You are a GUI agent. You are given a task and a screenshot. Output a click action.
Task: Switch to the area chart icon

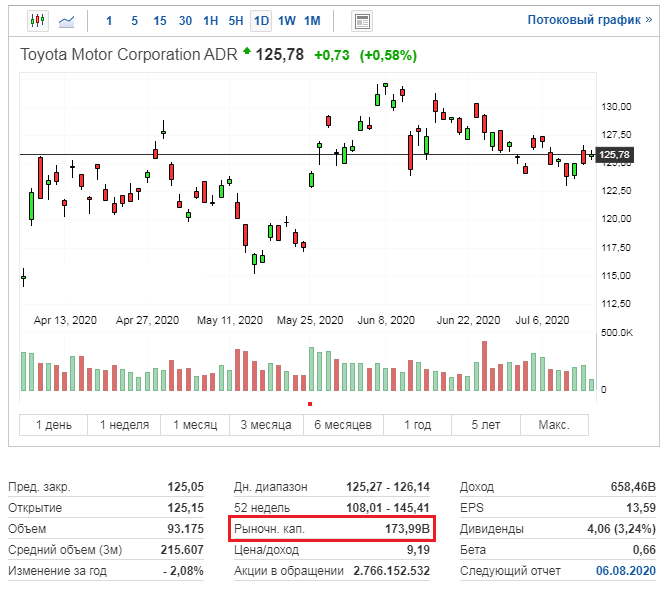[67, 20]
